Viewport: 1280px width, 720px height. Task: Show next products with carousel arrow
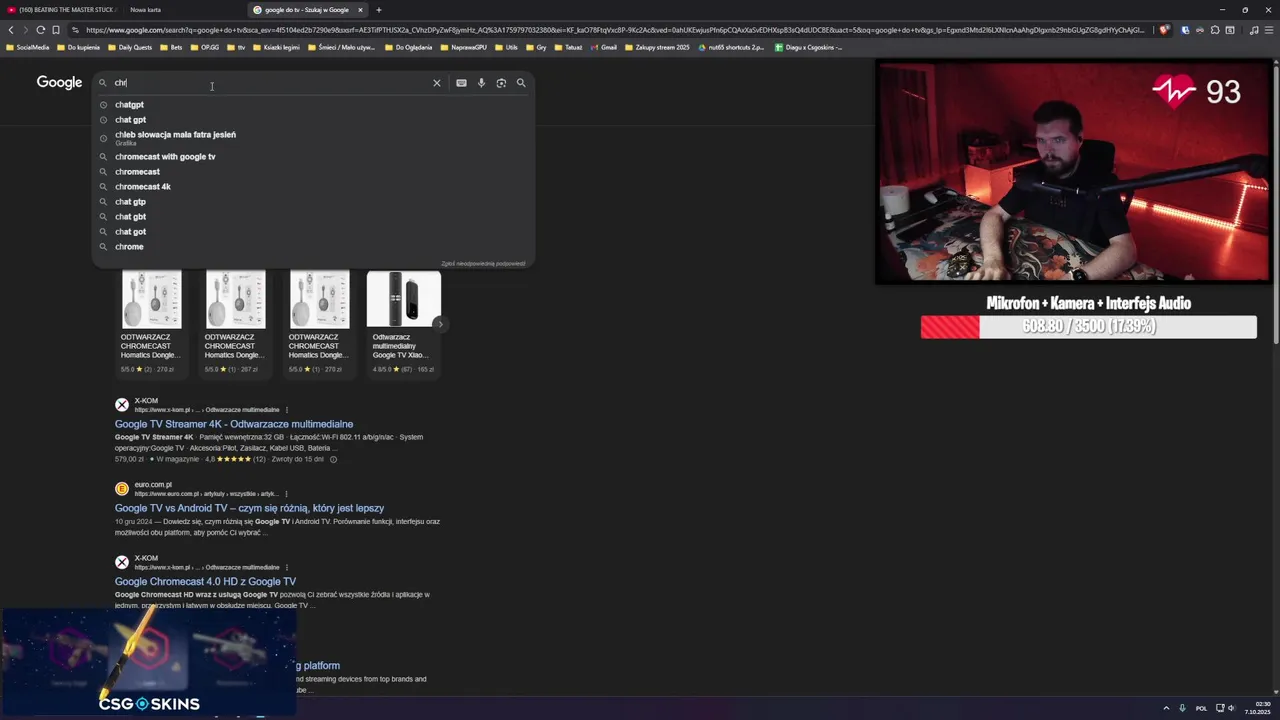[x=440, y=324]
